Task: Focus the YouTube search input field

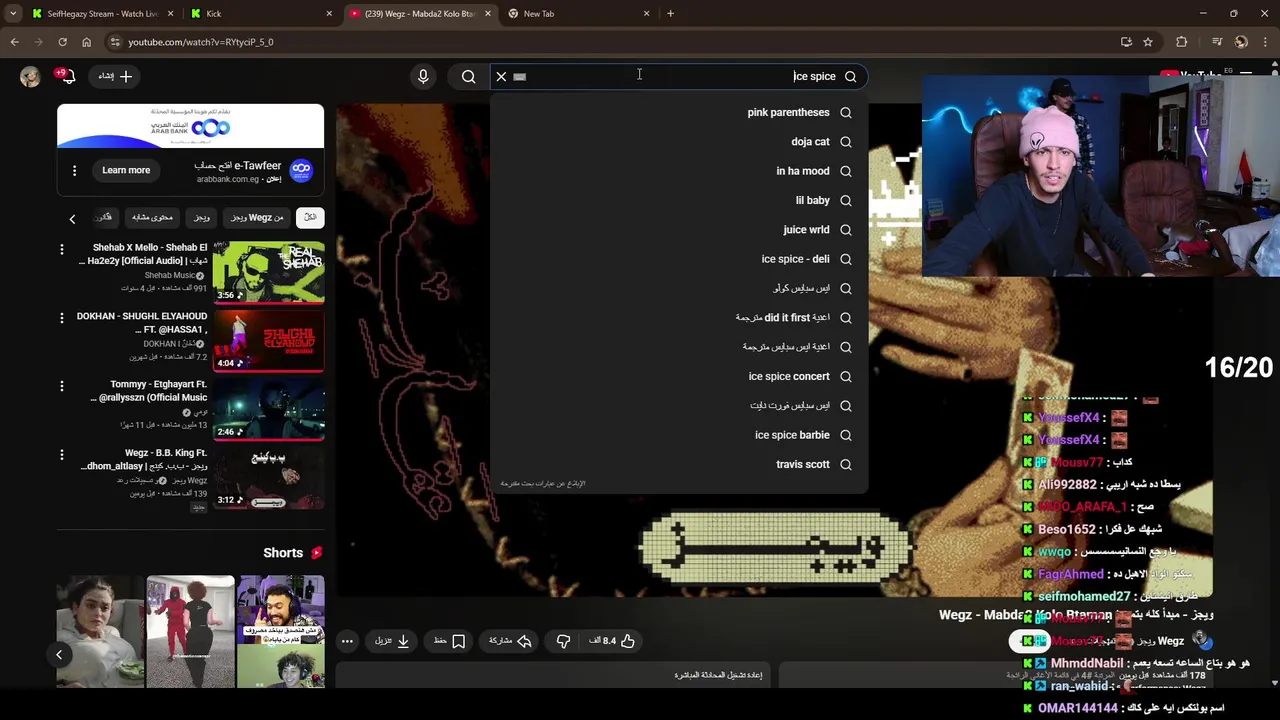Action: (x=678, y=76)
